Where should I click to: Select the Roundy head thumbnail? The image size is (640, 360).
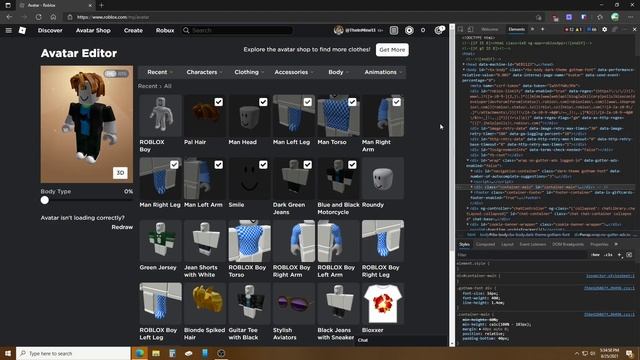(x=383, y=178)
